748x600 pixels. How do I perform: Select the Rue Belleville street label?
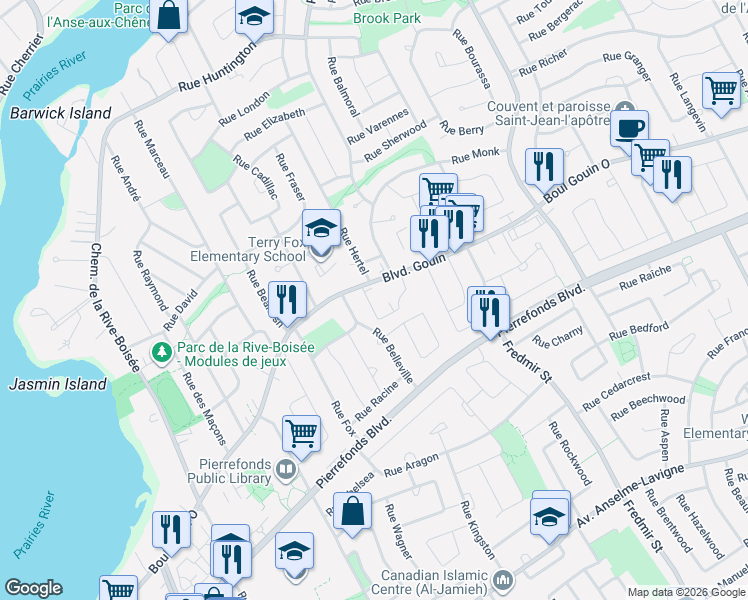393,356
